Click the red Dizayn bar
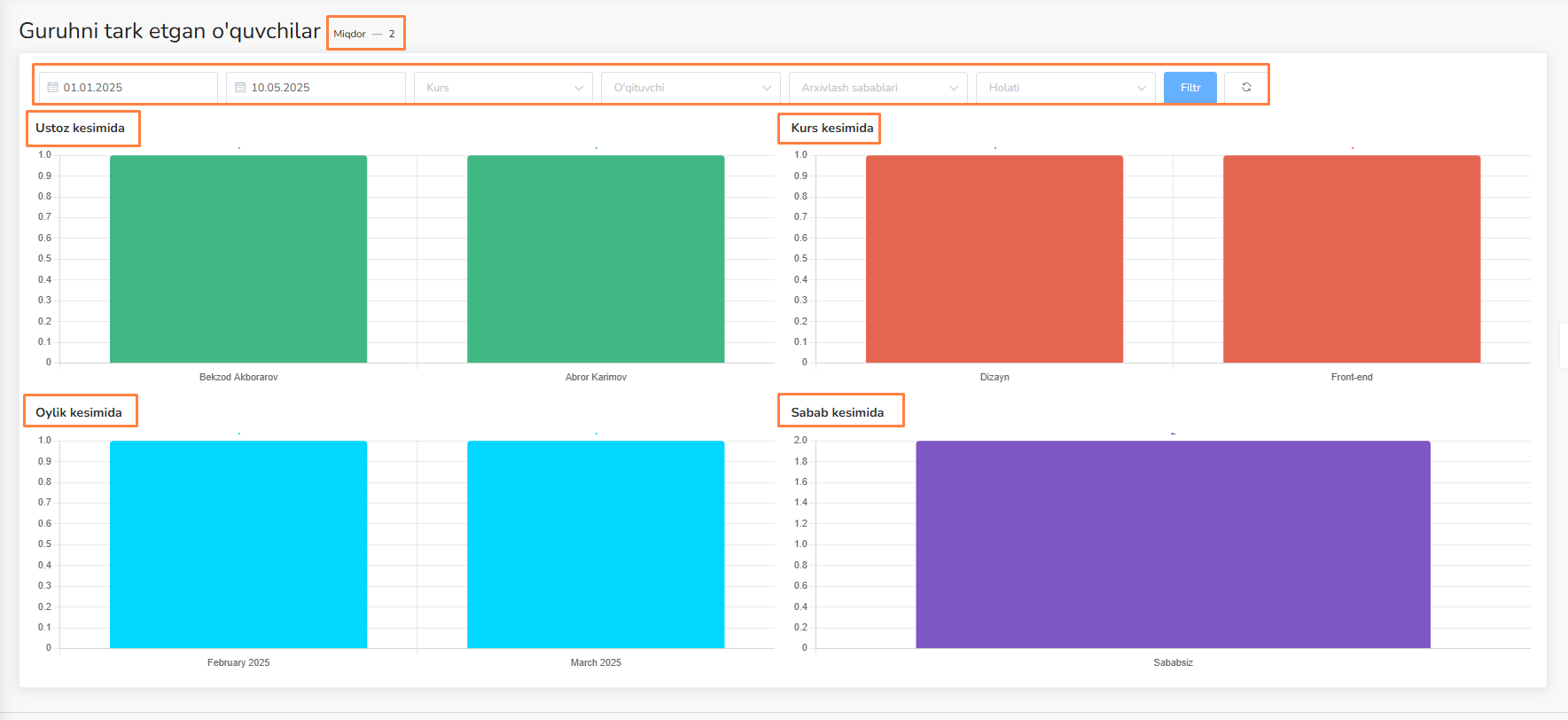1568x720 pixels. [995, 259]
